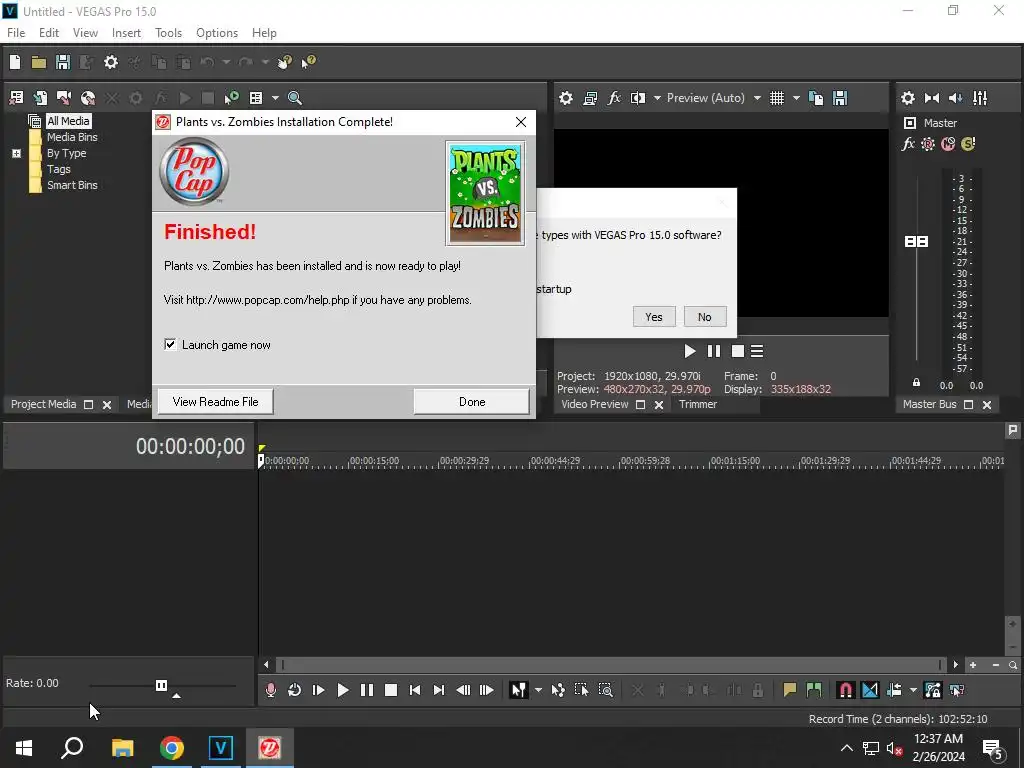Expand the Project Media views dropdown arrow
Screen dimensions: 1024x768
click(275, 98)
